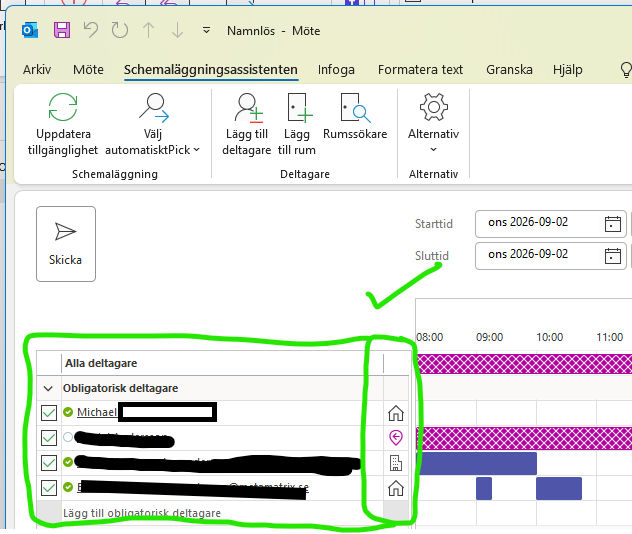Select the Schemaläggningsassistenten tab

tap(211, 70)
